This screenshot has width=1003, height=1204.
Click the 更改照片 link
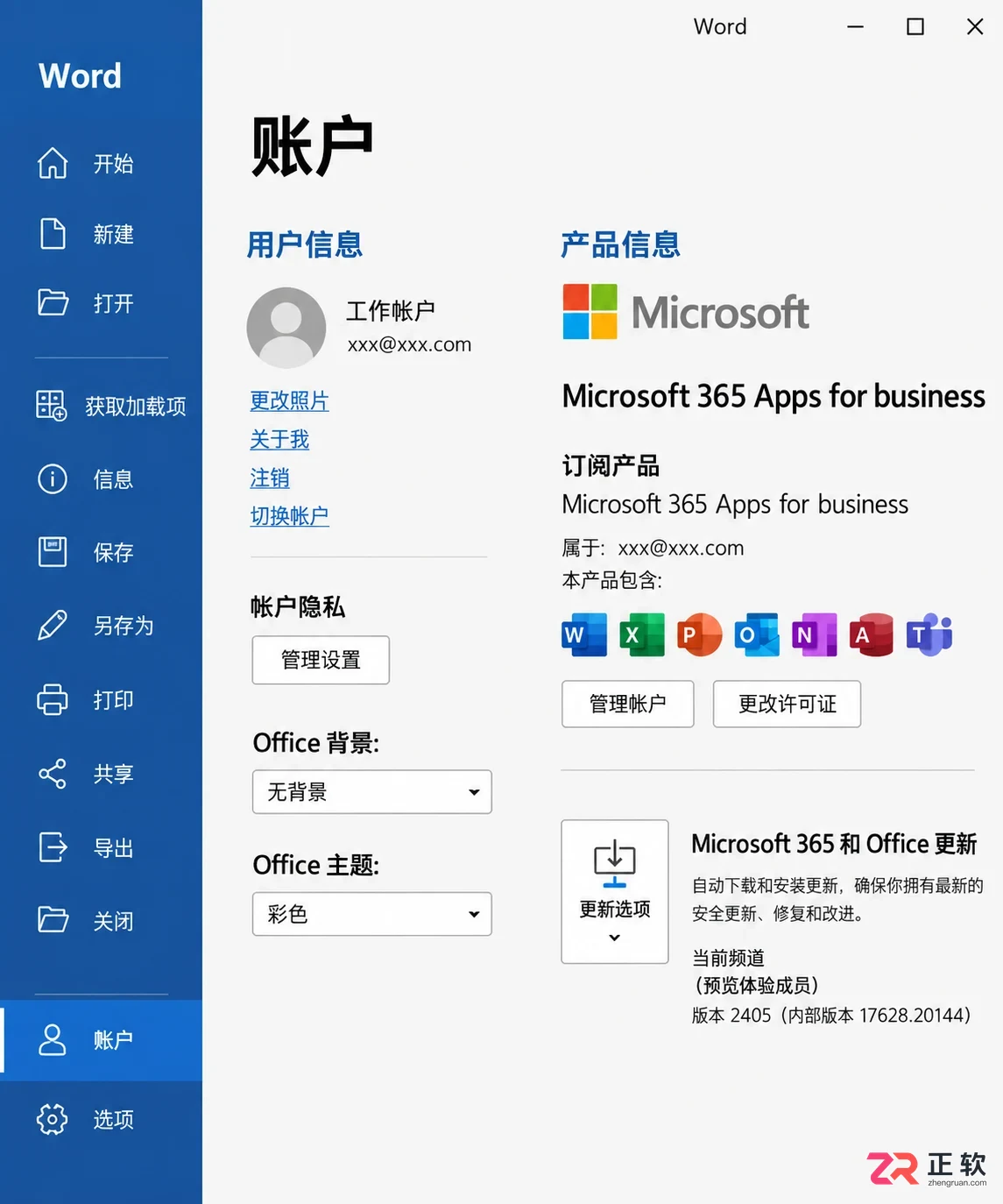point(289,400)
